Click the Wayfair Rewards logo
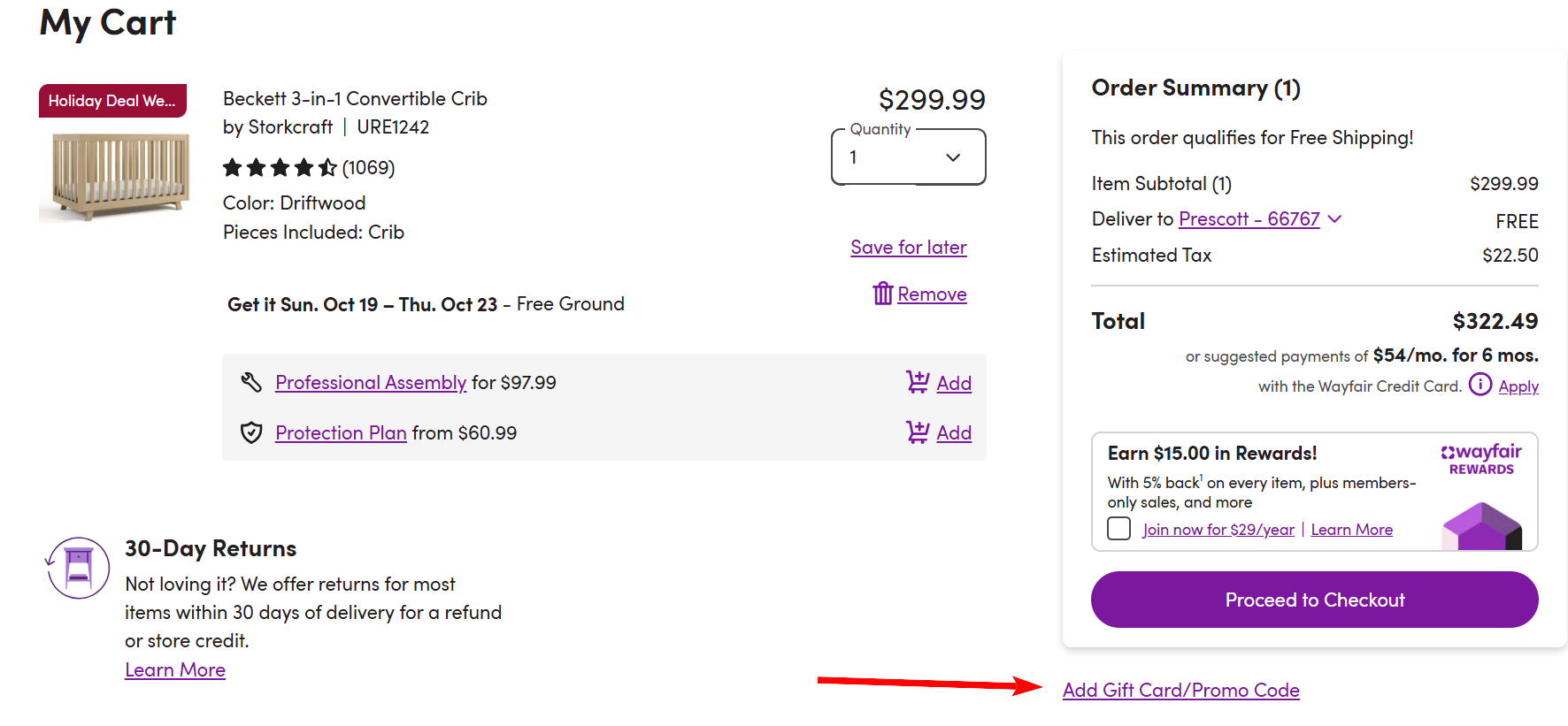Screen dimensions: 1568x726 [1480, 459]
